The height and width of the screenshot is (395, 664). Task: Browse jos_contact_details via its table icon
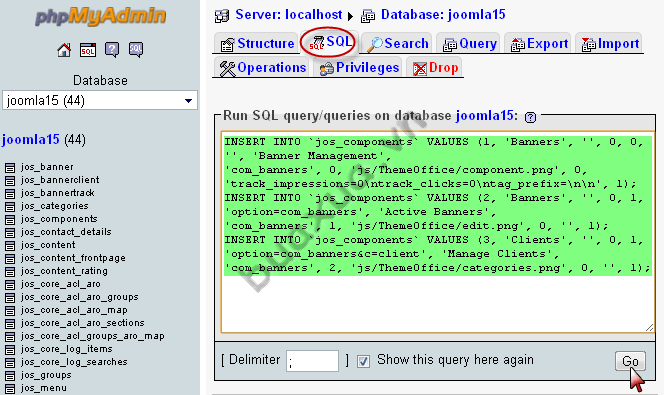click(10, 233)
